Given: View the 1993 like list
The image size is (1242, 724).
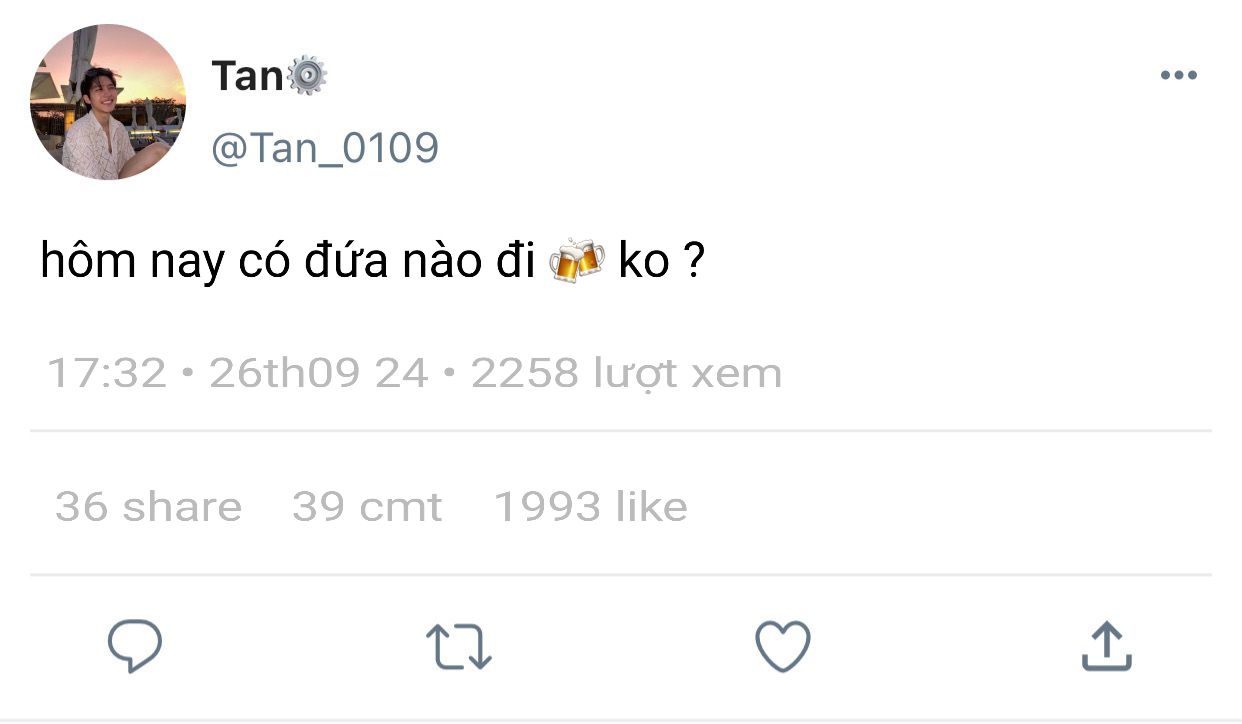Looking at the screenshot, I should (591, 507).
